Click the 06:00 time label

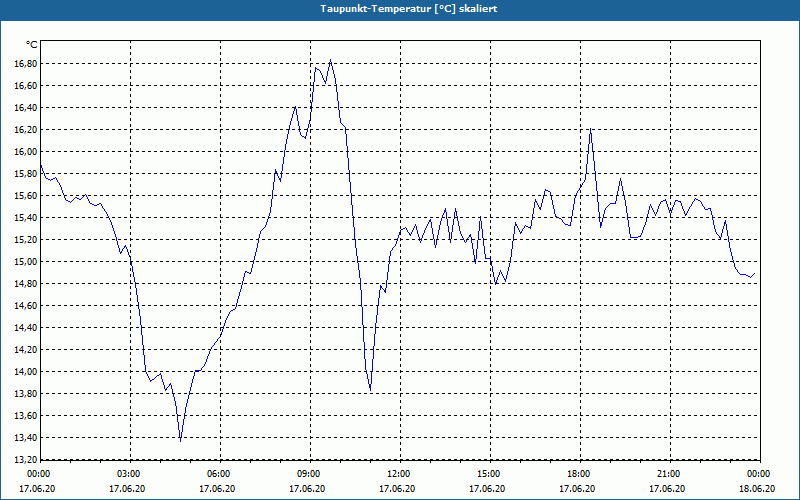[220, 474]
